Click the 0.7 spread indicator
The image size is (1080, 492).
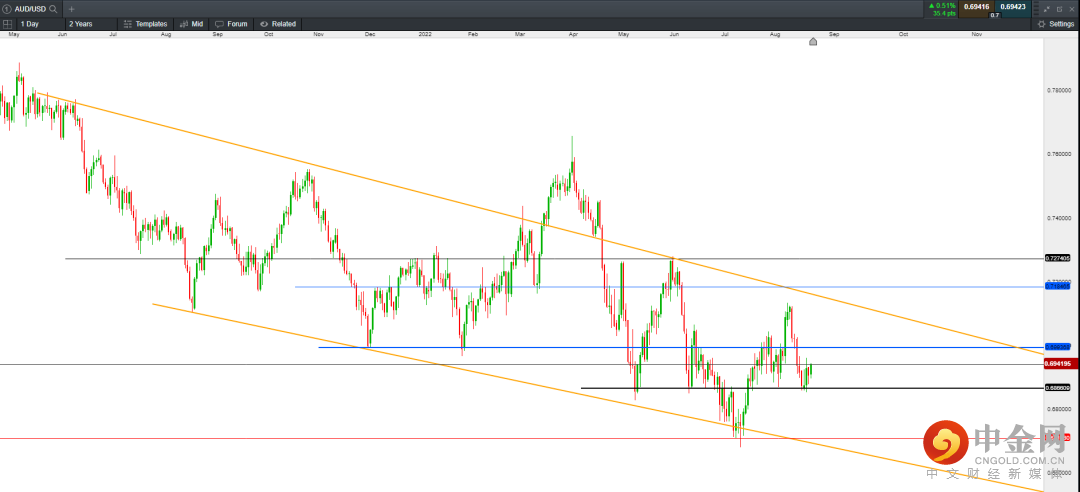(x=994, y=15)
